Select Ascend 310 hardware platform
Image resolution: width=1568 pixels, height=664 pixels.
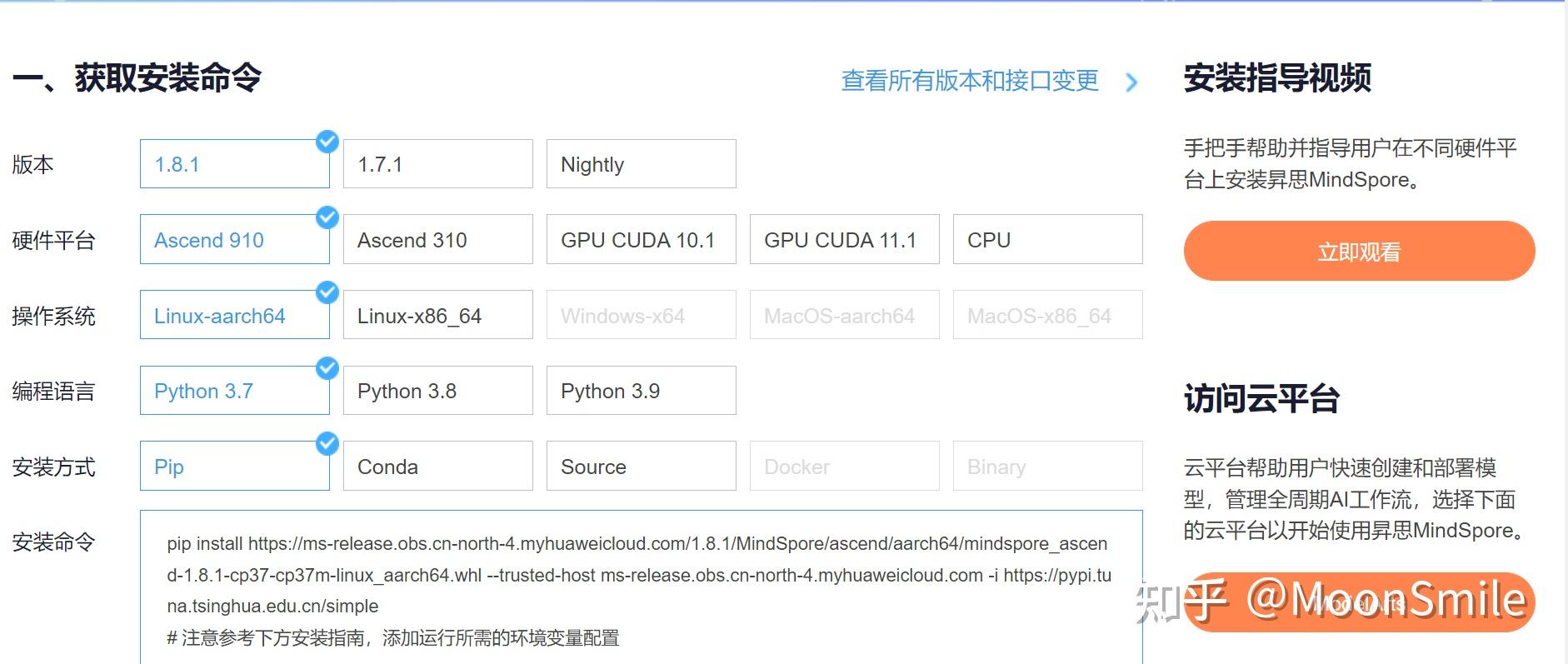(x=437, y=240)
